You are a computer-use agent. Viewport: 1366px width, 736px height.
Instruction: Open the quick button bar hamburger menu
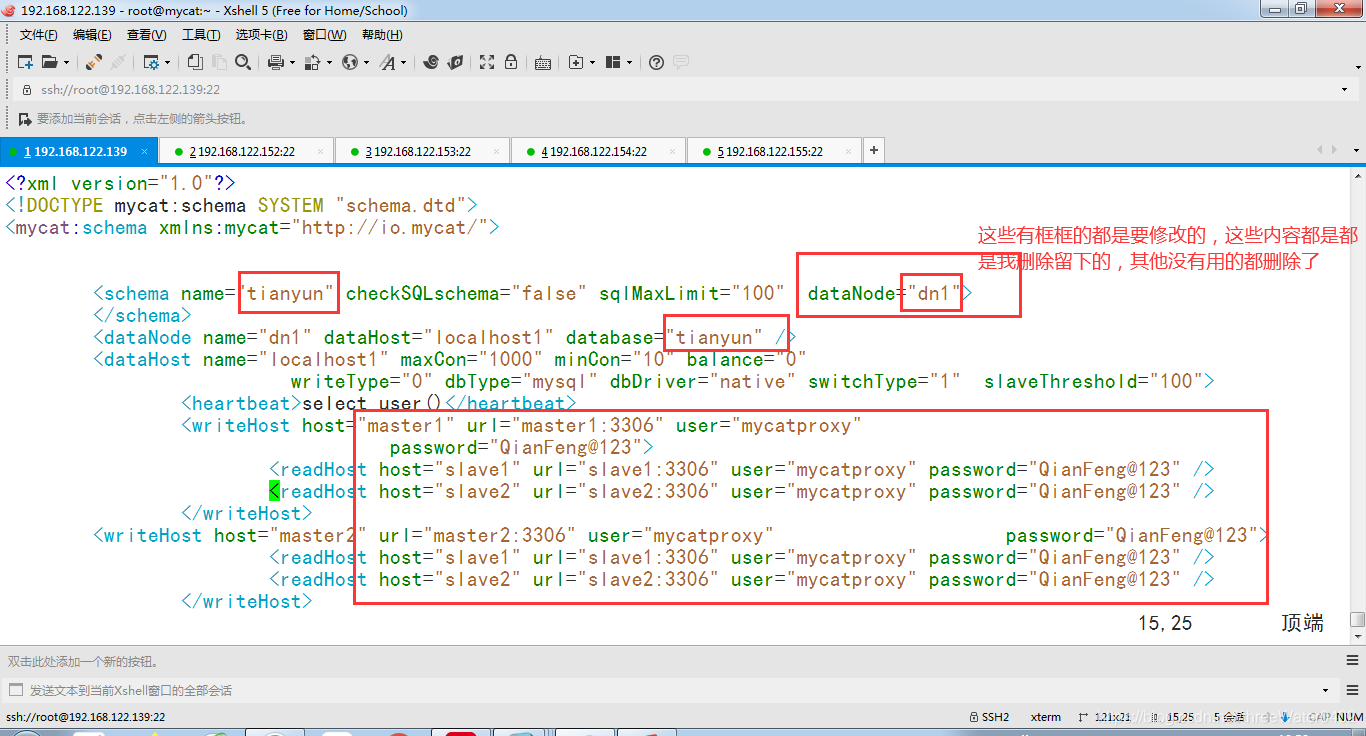coord(1354,661)
